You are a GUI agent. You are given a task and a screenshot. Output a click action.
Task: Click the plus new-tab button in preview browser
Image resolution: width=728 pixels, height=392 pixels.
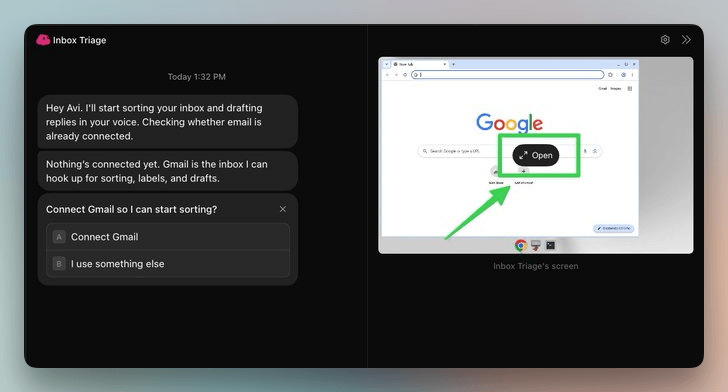coord(454,64)
